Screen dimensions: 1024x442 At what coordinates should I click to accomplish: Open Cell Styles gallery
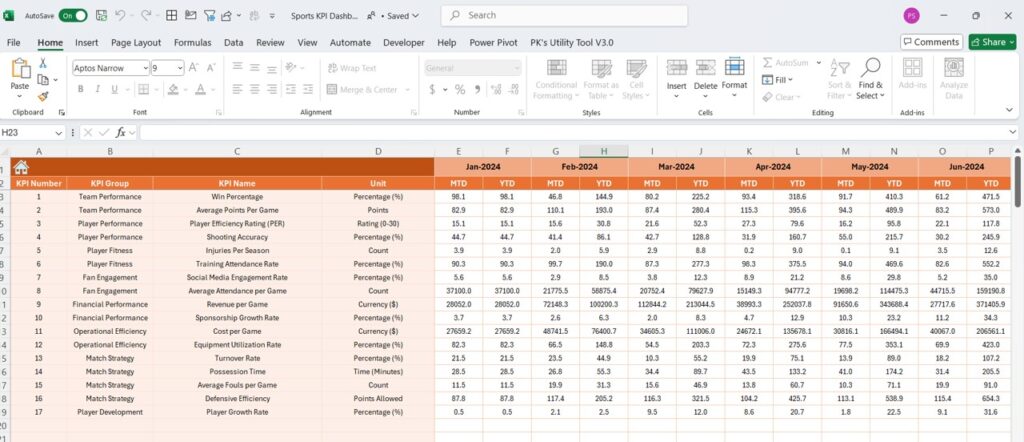pyautogui.click(x=636, y=79)
